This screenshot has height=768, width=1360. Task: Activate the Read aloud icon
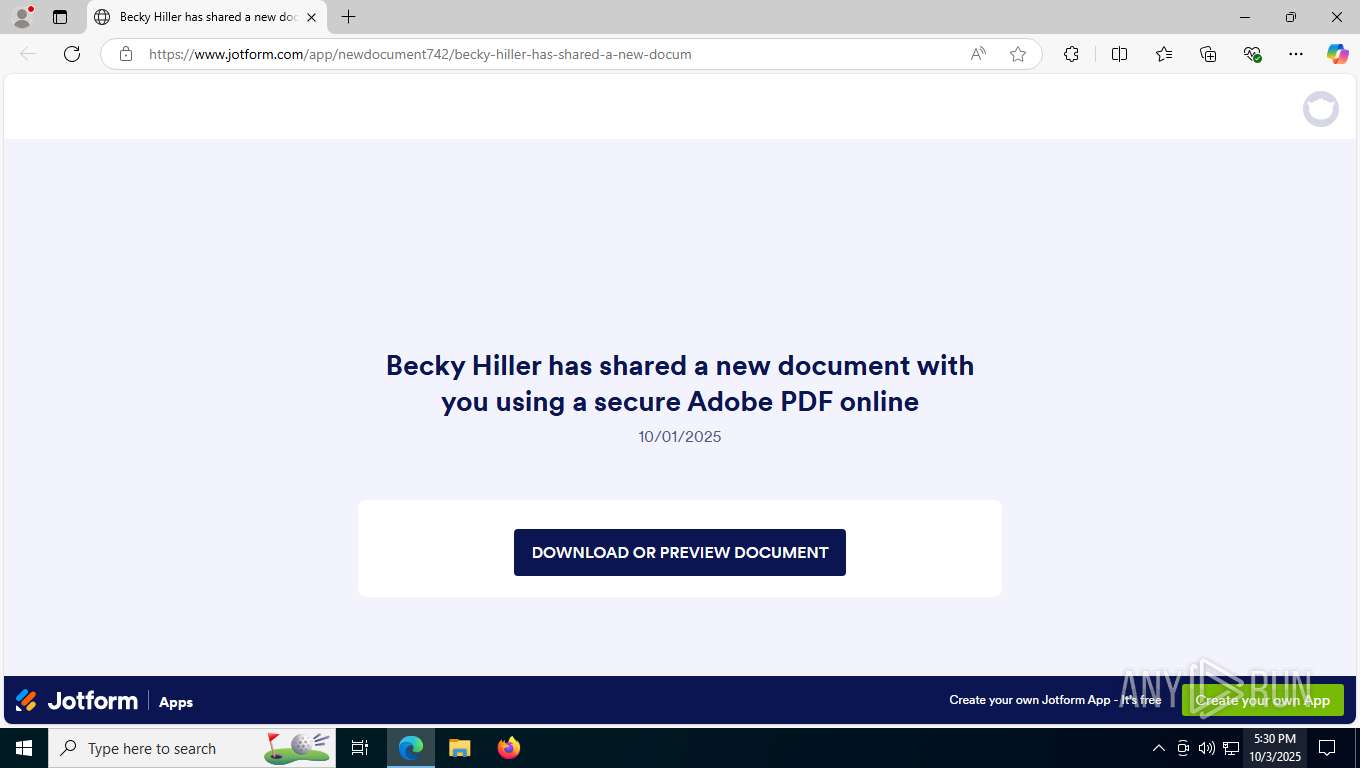(x=978, y=54)
